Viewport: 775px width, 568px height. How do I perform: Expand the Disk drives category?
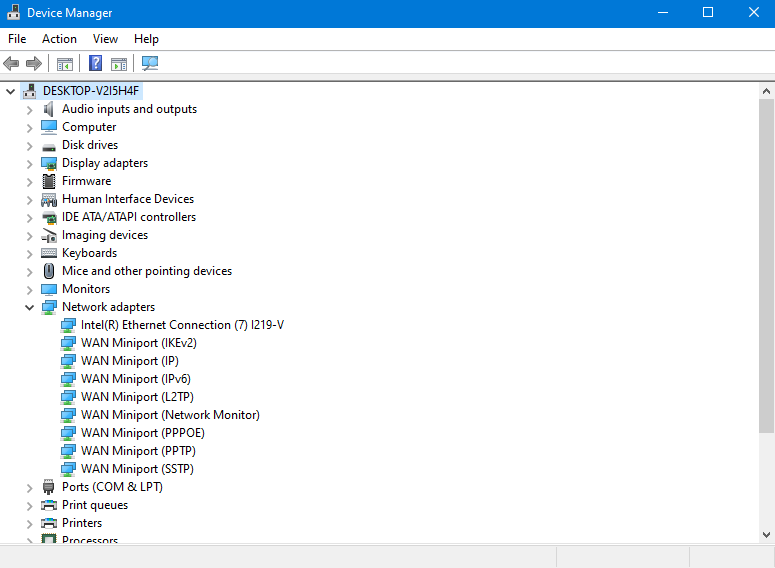tap(29, 145)
